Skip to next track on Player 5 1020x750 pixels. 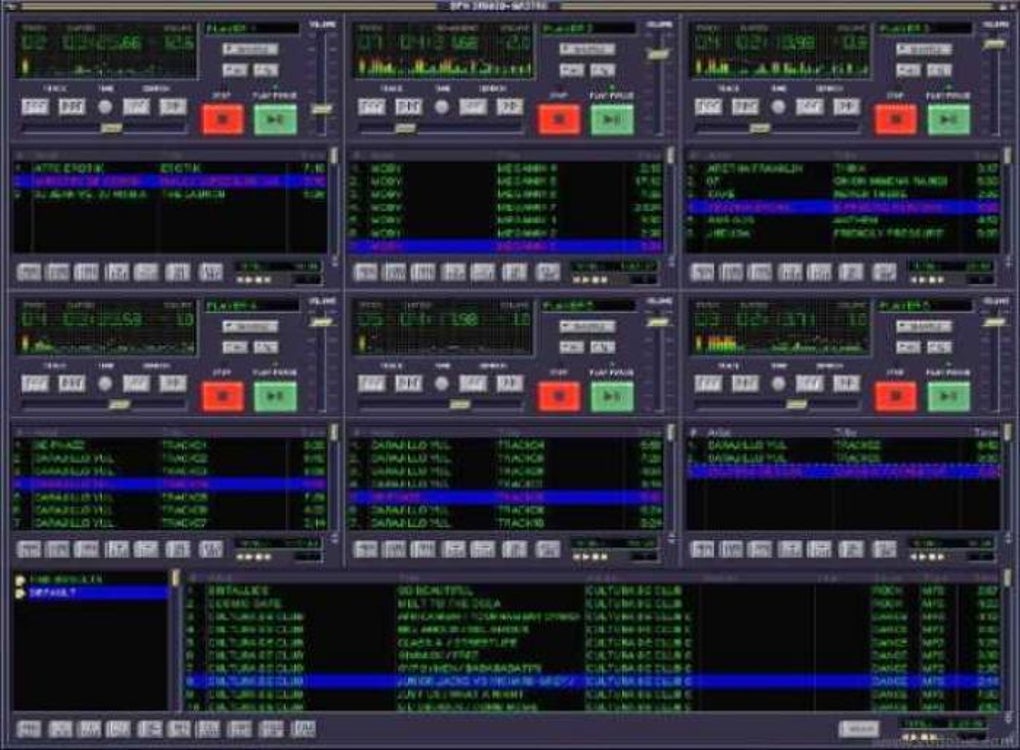pyautogui.click(x=408, y=383)
